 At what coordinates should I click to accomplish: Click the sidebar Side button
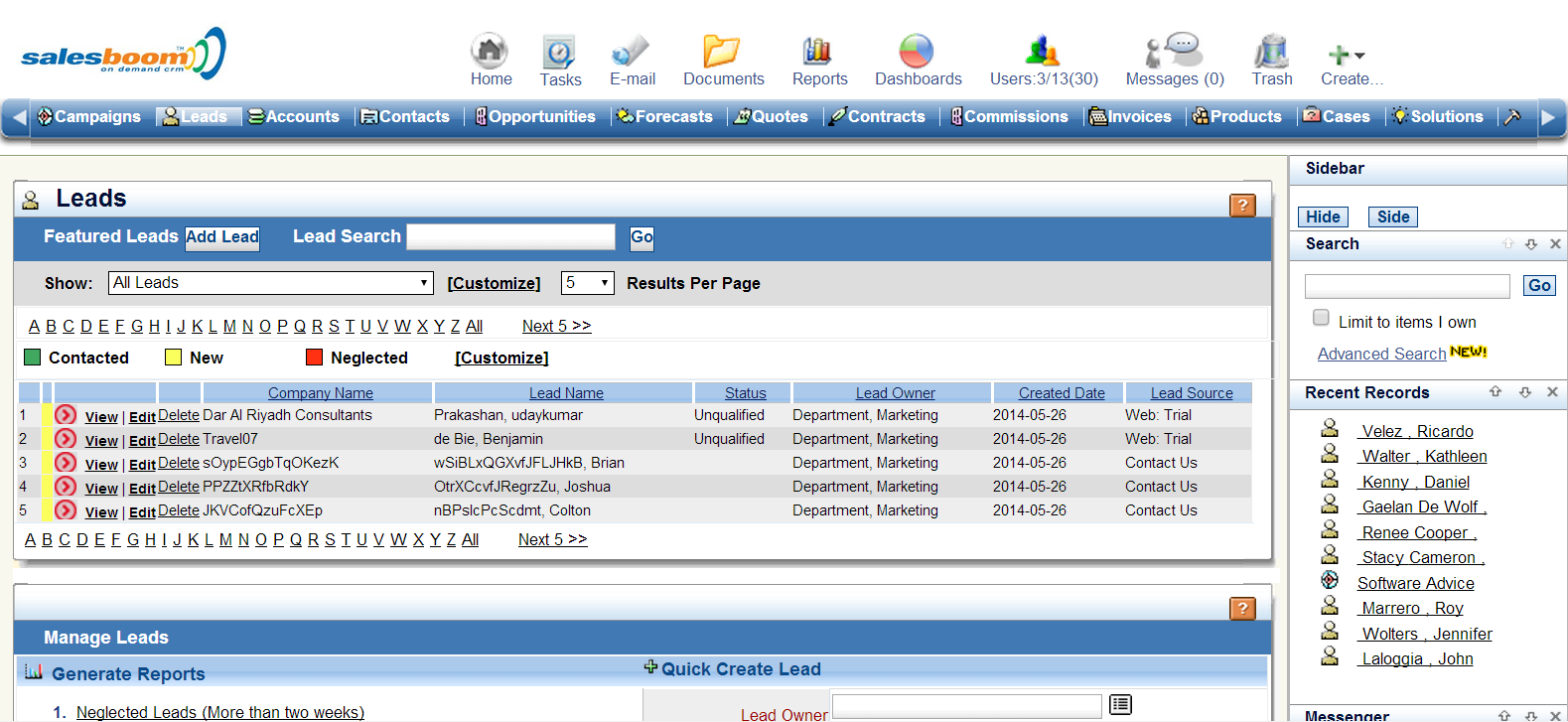click(x=1393, y=217)
